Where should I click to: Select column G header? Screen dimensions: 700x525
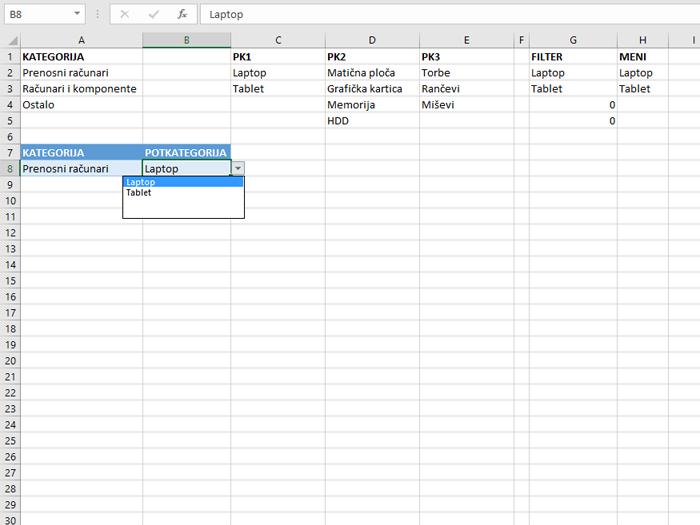point(573,40)
